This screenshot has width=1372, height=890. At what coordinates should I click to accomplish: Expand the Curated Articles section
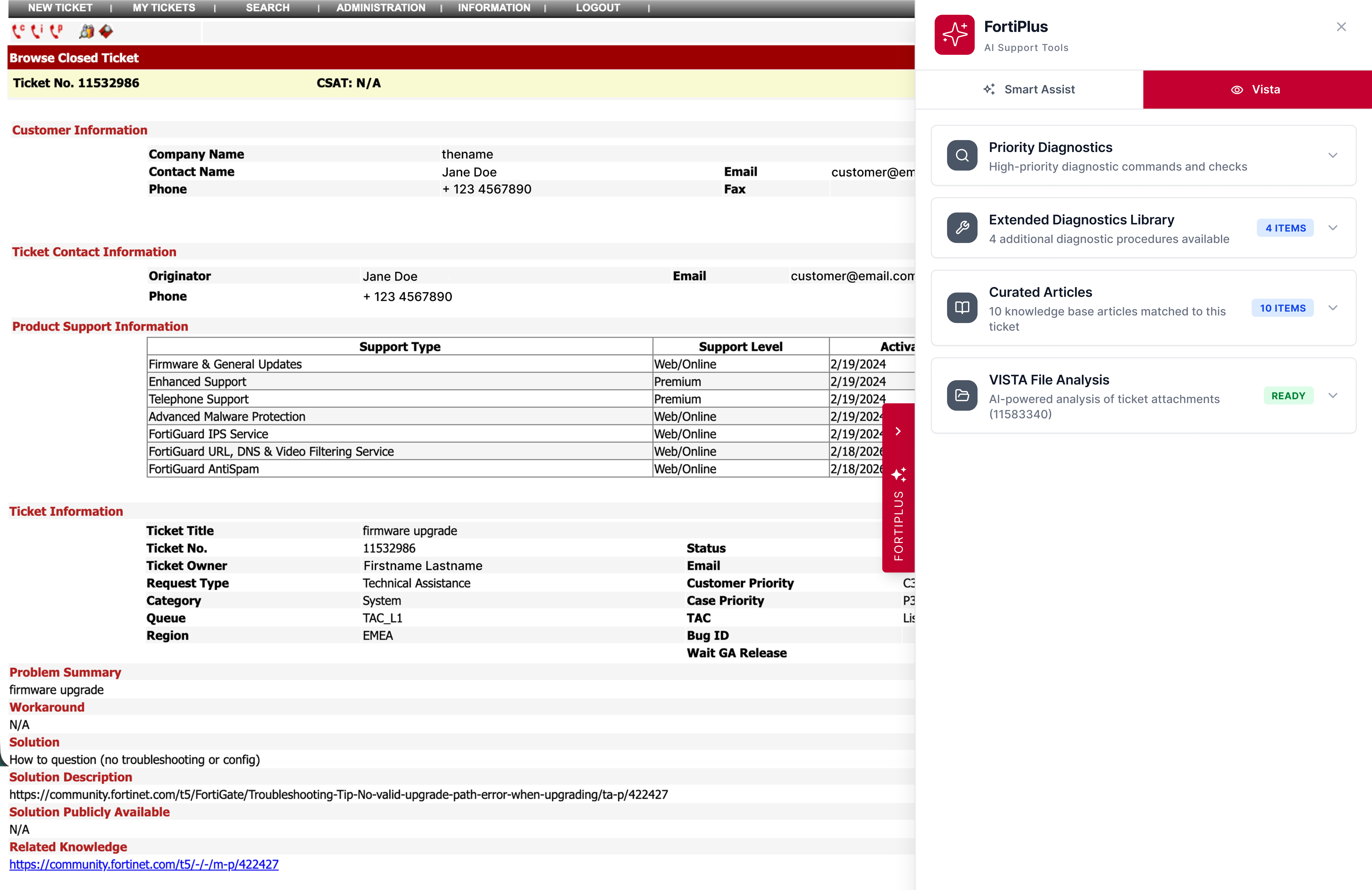1333,308
